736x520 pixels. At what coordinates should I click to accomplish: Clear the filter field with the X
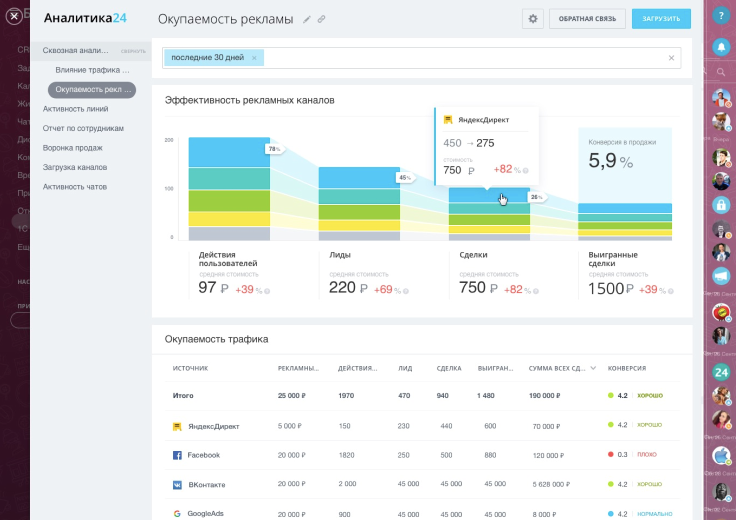coord(671,58)
